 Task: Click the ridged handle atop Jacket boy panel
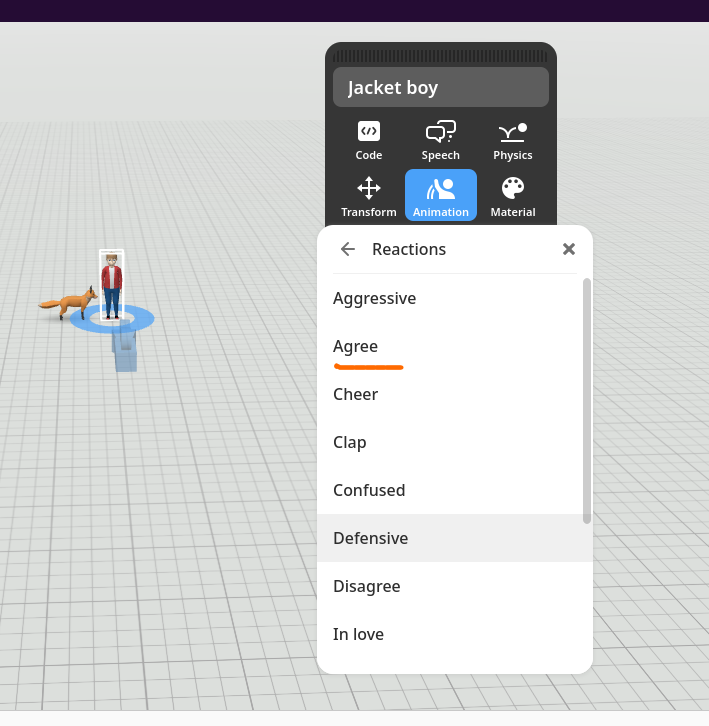441,56
